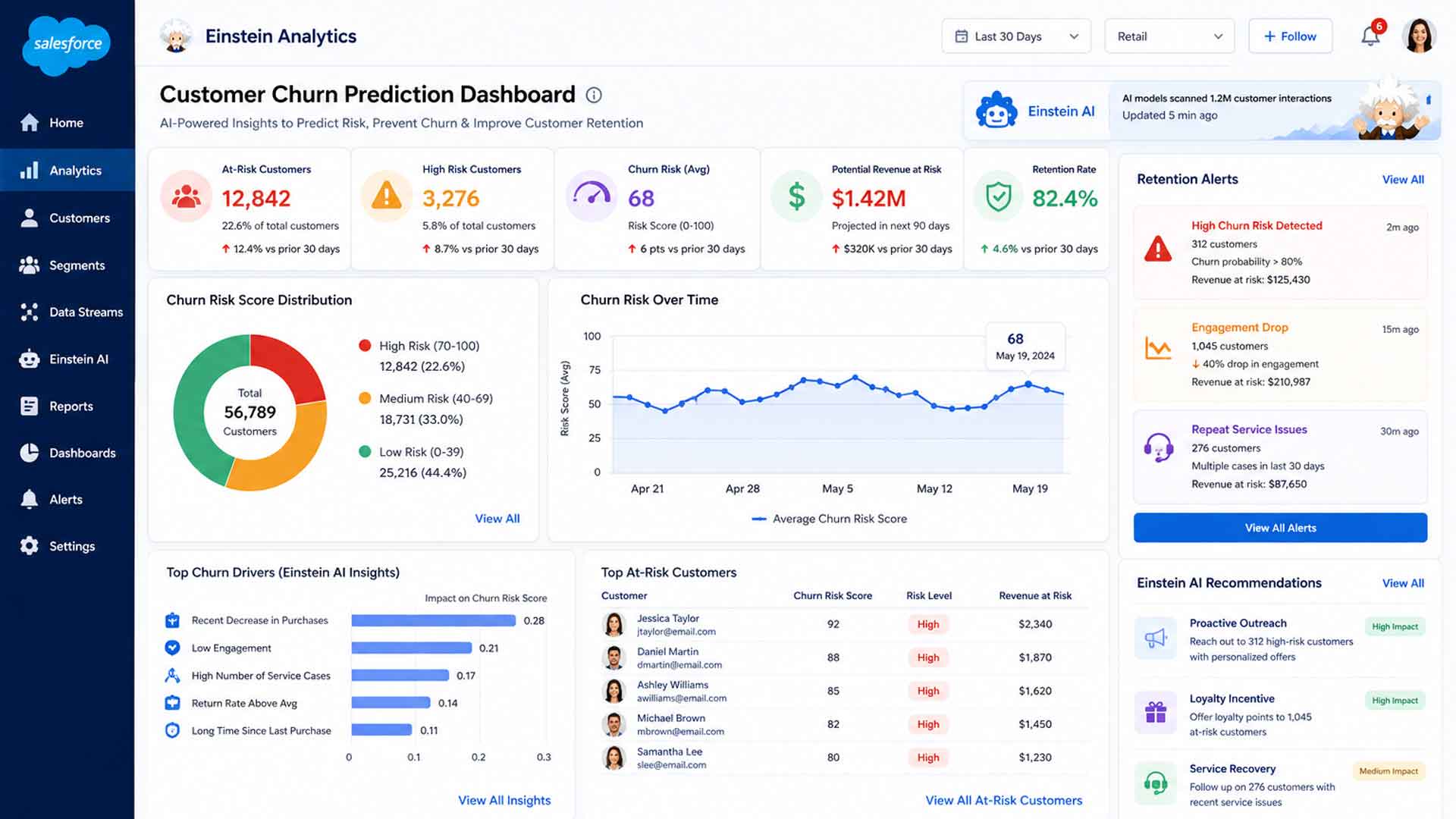Click the Loyalty Incentive gift icon
Image resolution: width=1456 pixels, height=819 pixels.
coord(1156,712)
